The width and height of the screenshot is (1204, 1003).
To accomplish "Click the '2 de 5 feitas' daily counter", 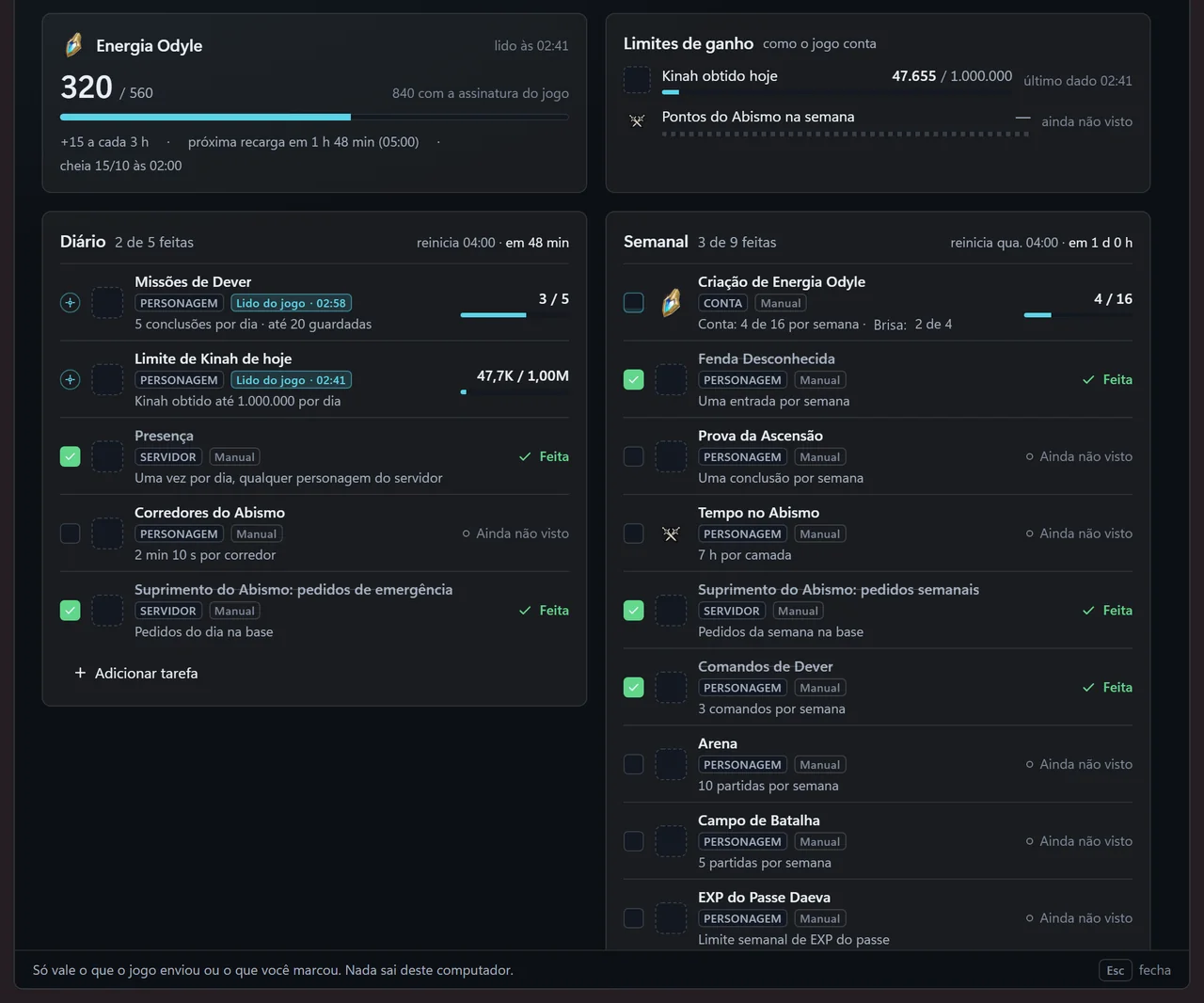I will pos(154,243).
